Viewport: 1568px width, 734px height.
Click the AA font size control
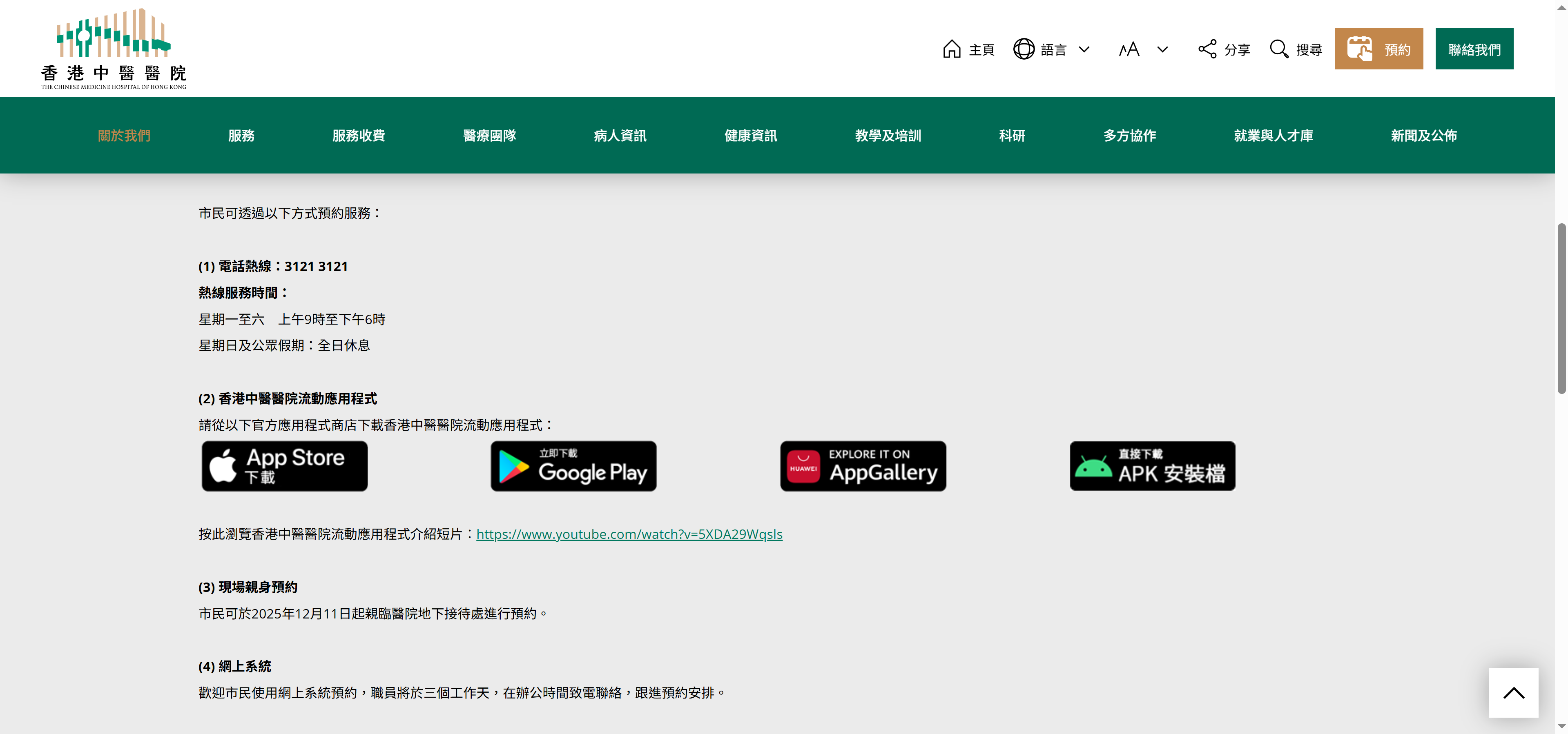pos(1129,49)
